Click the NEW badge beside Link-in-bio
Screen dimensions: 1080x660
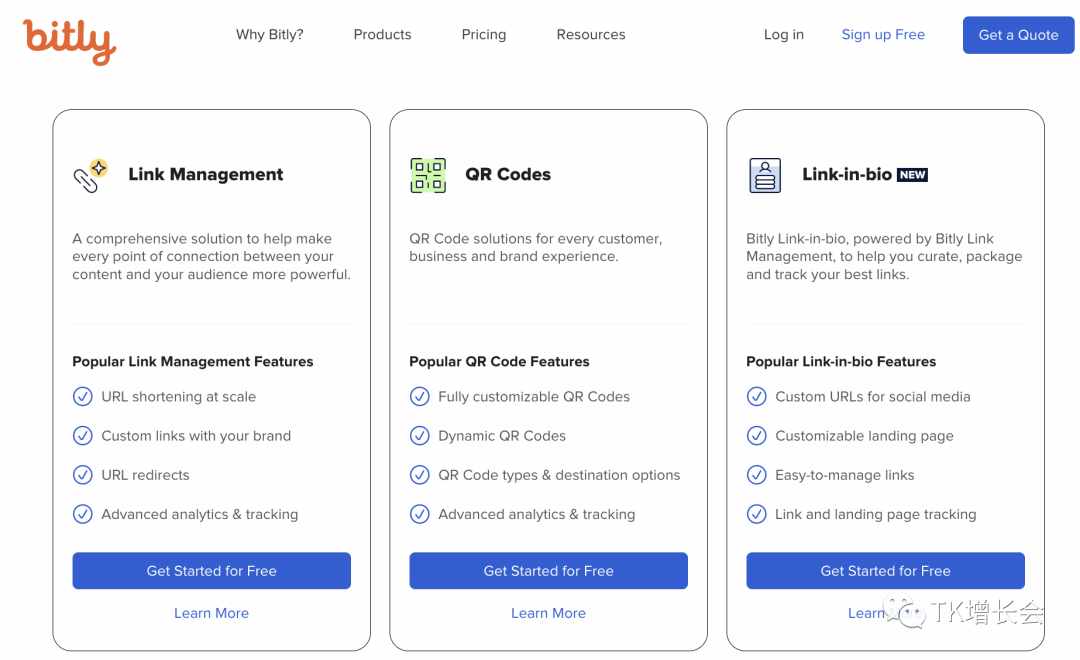tap(912, 175)
